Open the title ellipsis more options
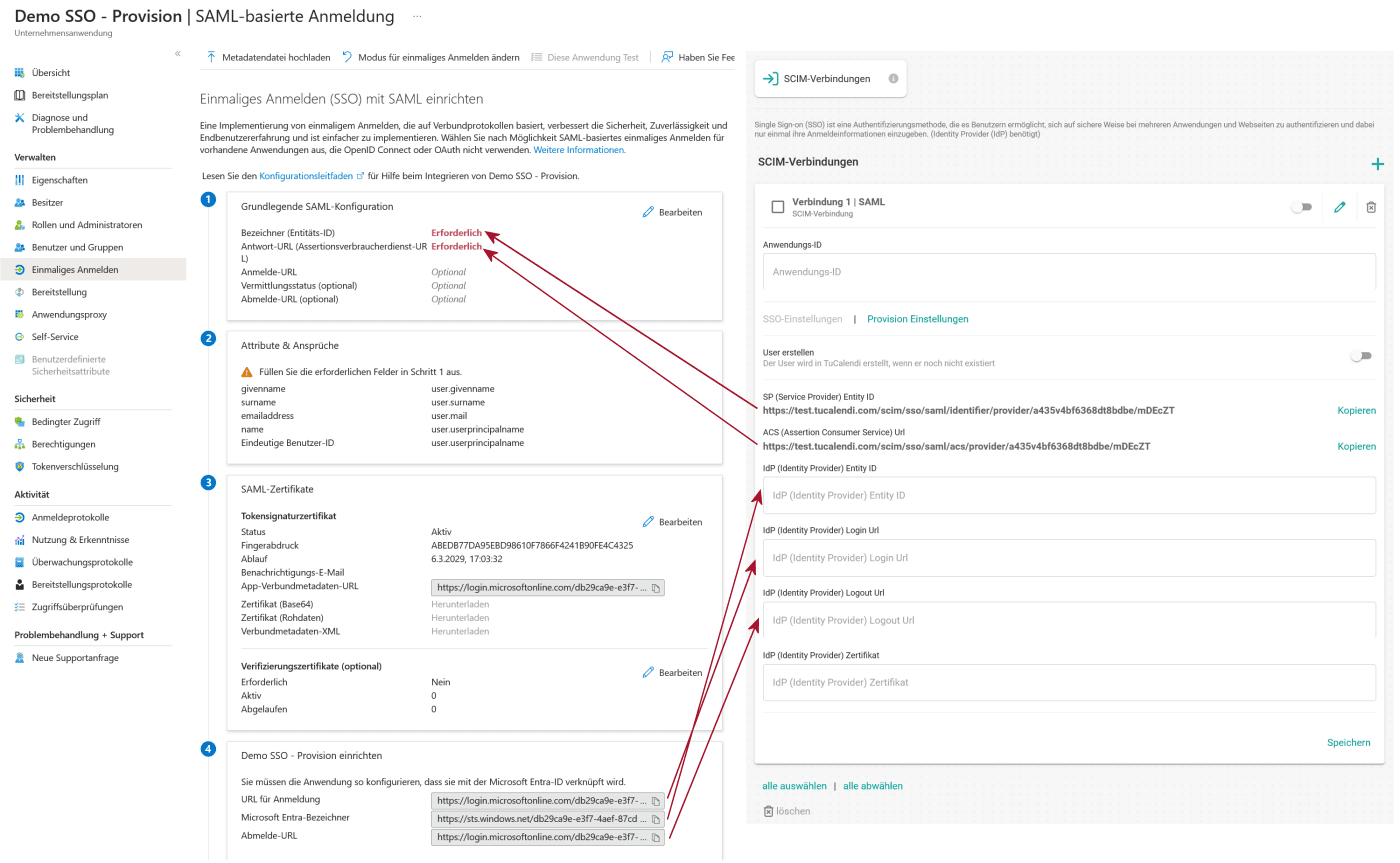Screen dimensions: 1400x863 click(416, 17)
